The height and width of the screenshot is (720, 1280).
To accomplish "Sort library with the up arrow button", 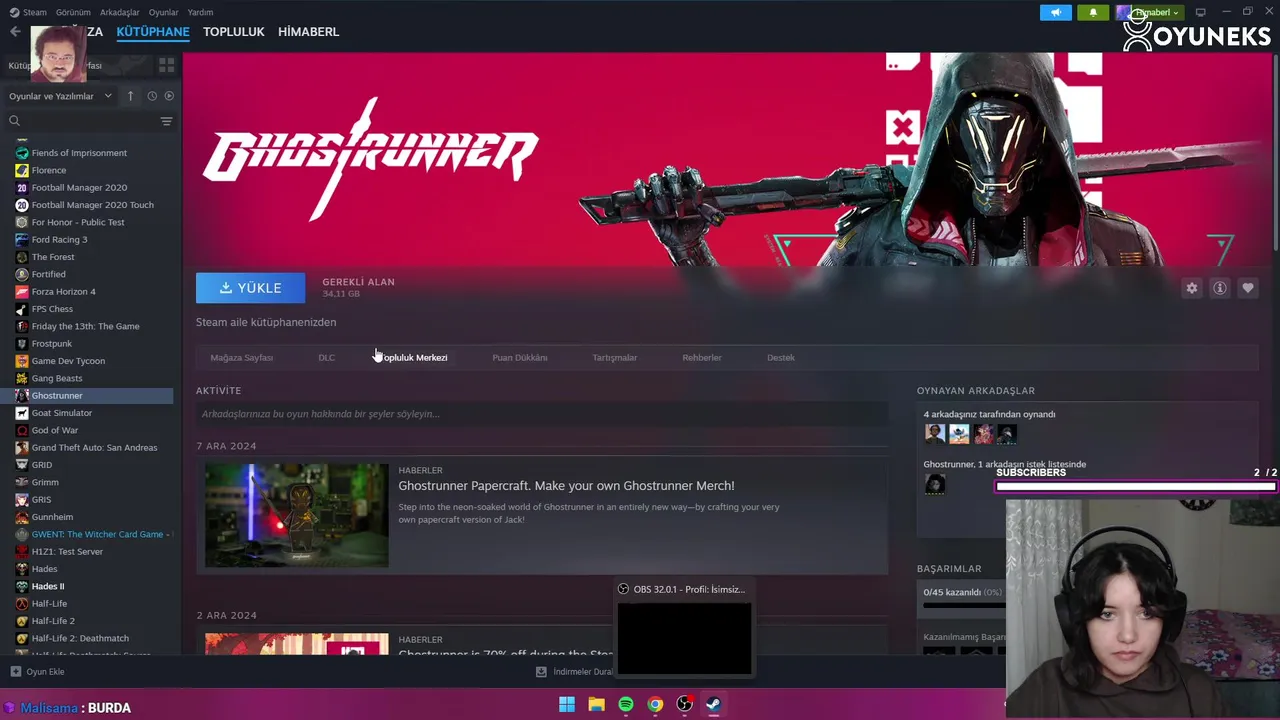I will pos(130,96).
